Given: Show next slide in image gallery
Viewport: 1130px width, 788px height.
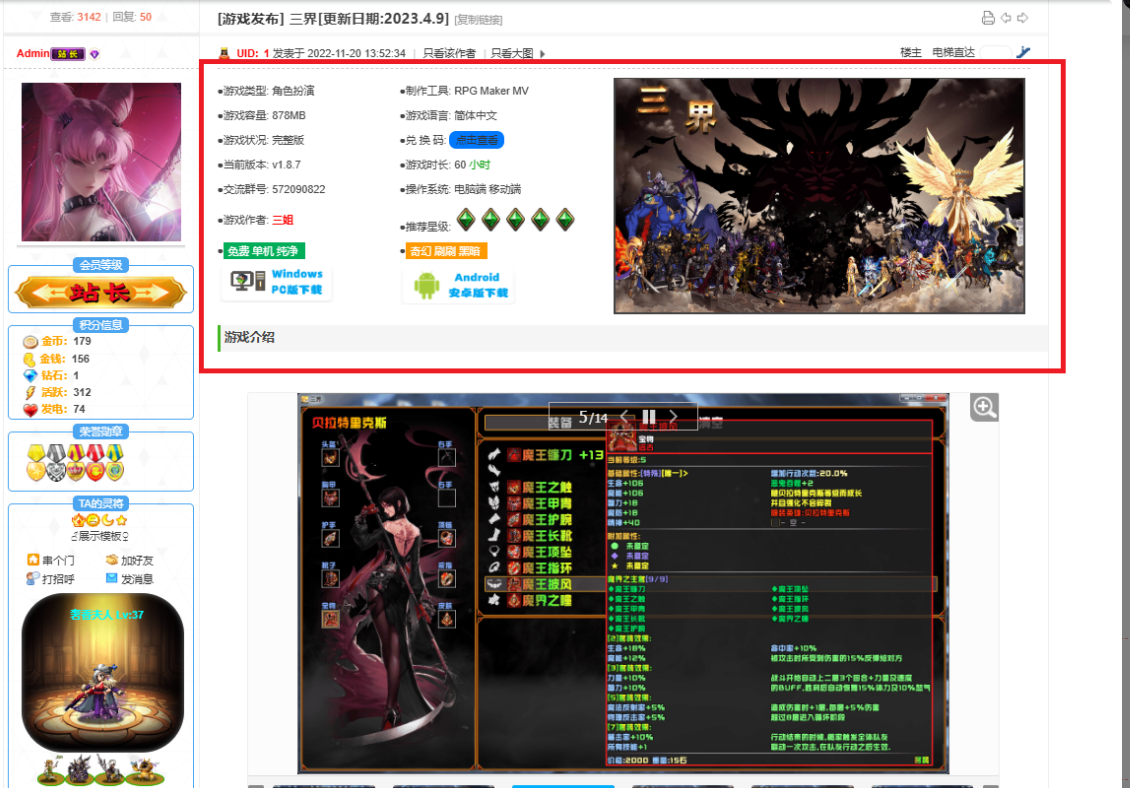Looking at the screenshot, I should click(673, 417).
